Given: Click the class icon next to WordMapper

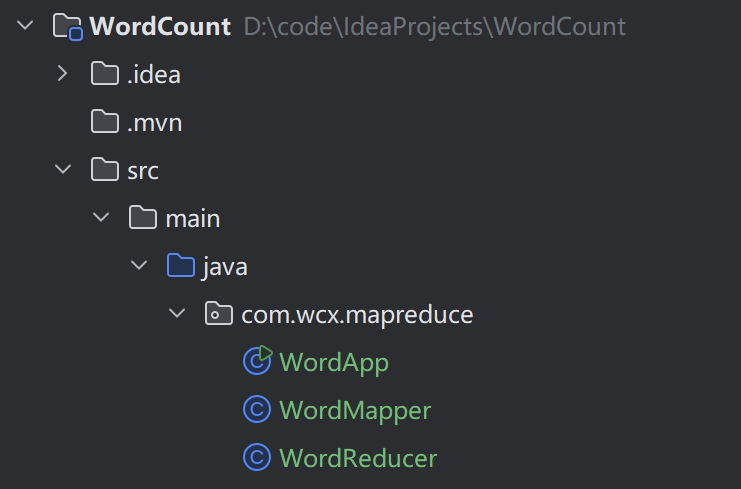Looking at the screenshot, I should [x=257, y=409].
